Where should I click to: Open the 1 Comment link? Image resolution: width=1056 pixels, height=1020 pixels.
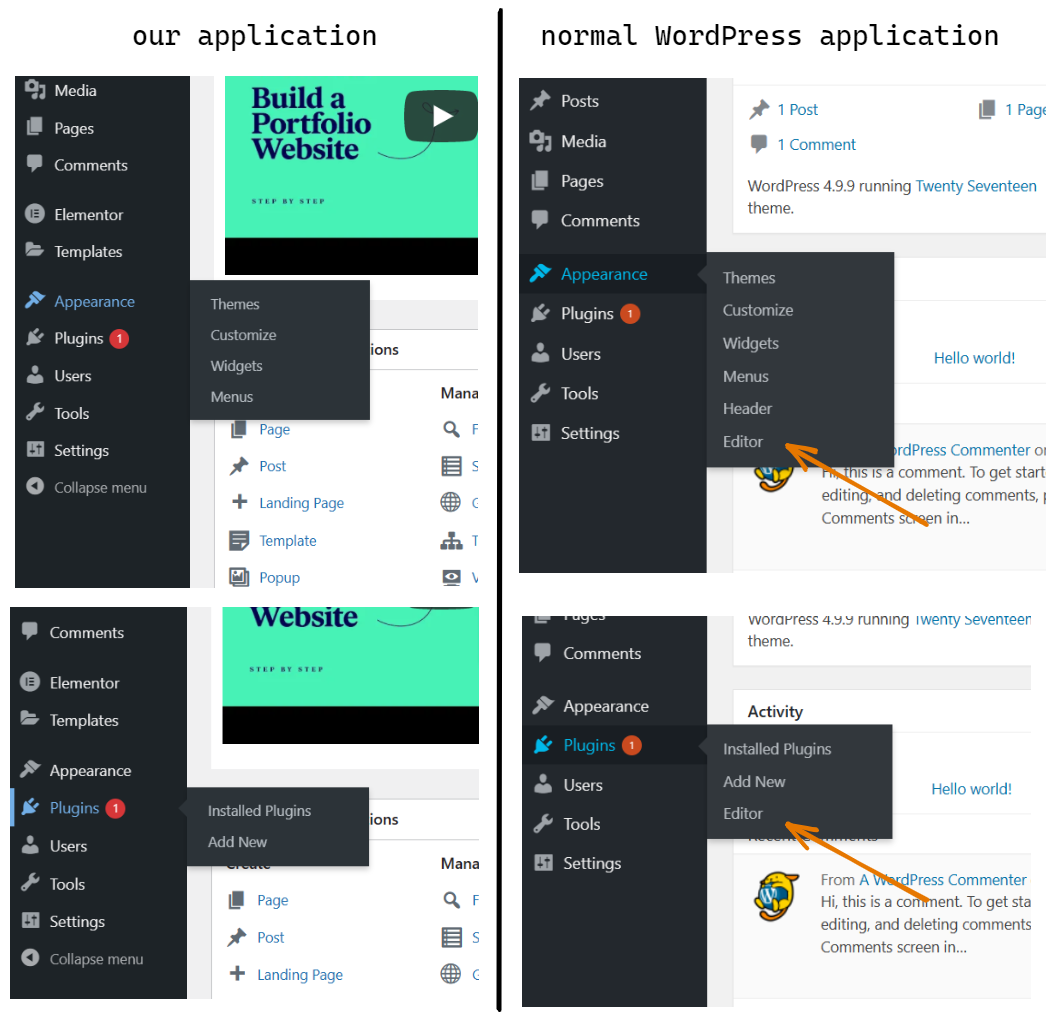[x=816, y=144]
